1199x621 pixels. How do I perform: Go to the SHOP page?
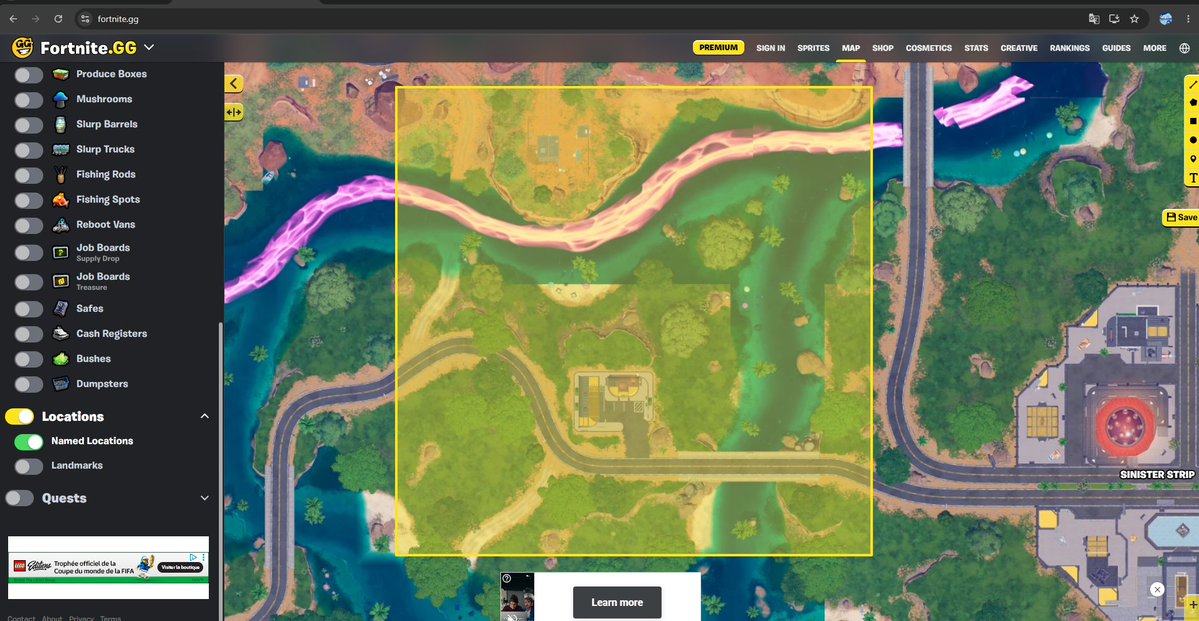(882, 47)
